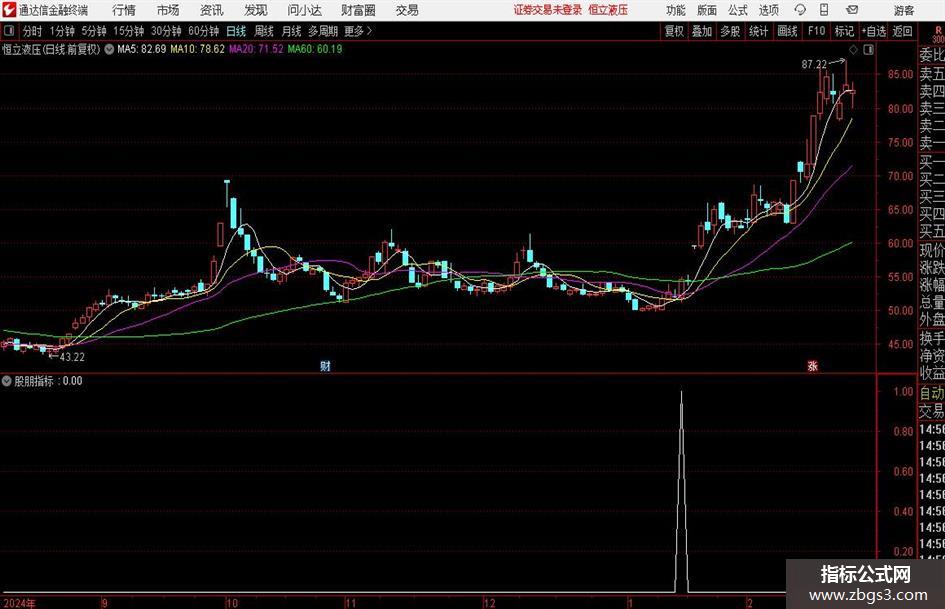Click the 涨 marker on the chart
Screen dimensions: 945x609
tap(812, 365)
